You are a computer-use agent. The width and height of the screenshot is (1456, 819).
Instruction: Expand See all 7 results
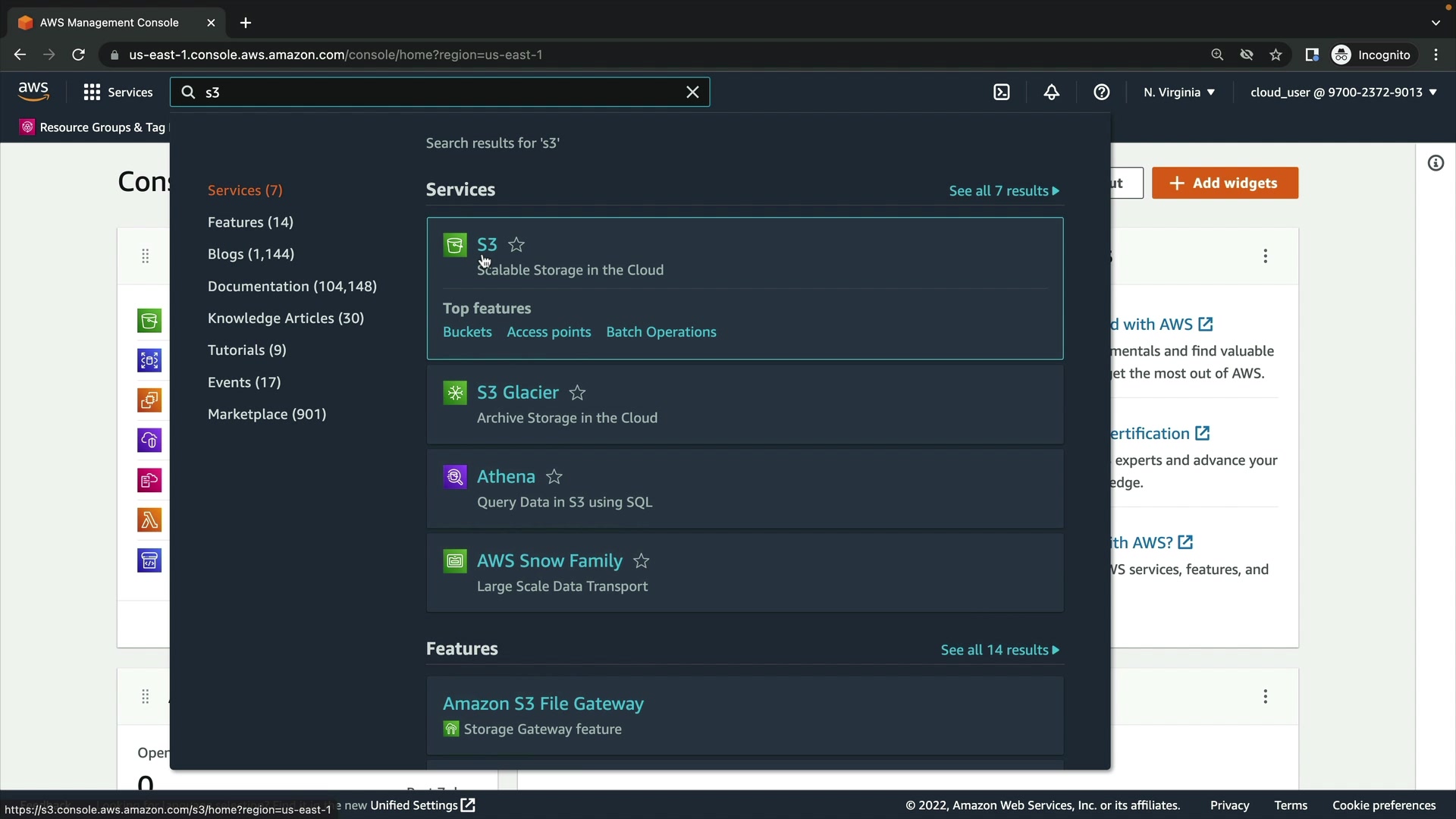point(1003,191)
